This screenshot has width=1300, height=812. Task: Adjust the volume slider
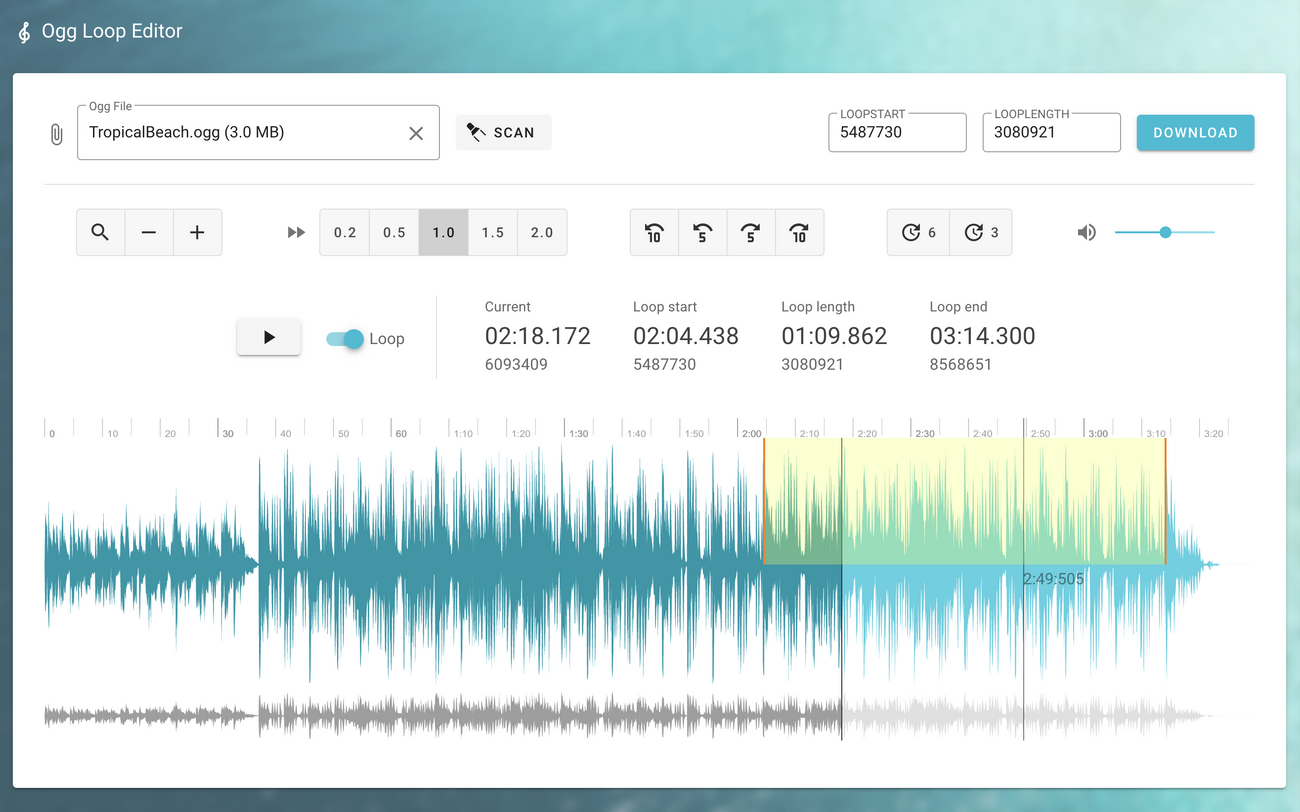1164,232
